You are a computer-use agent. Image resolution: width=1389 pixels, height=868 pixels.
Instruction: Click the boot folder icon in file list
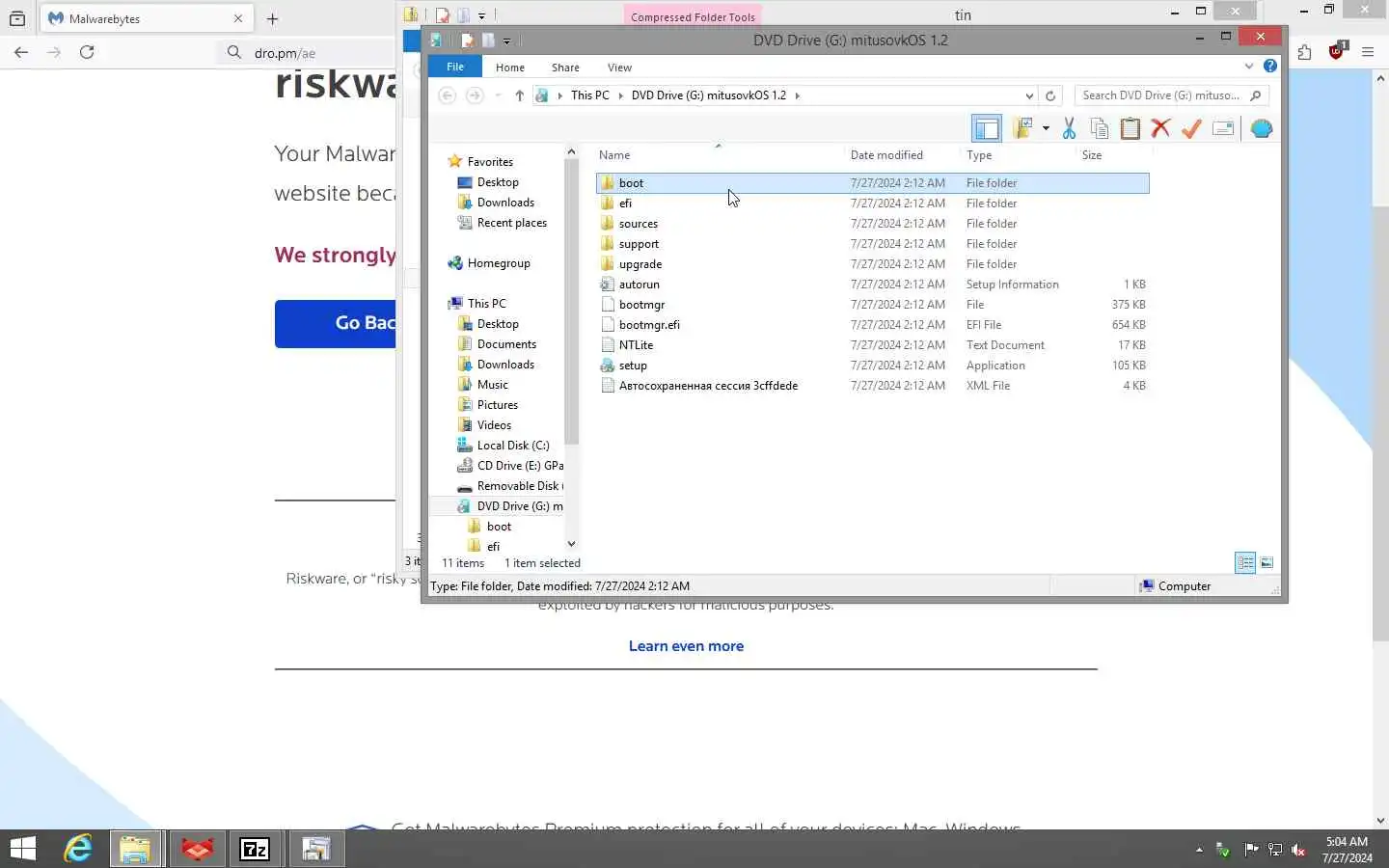click(607, 182)
